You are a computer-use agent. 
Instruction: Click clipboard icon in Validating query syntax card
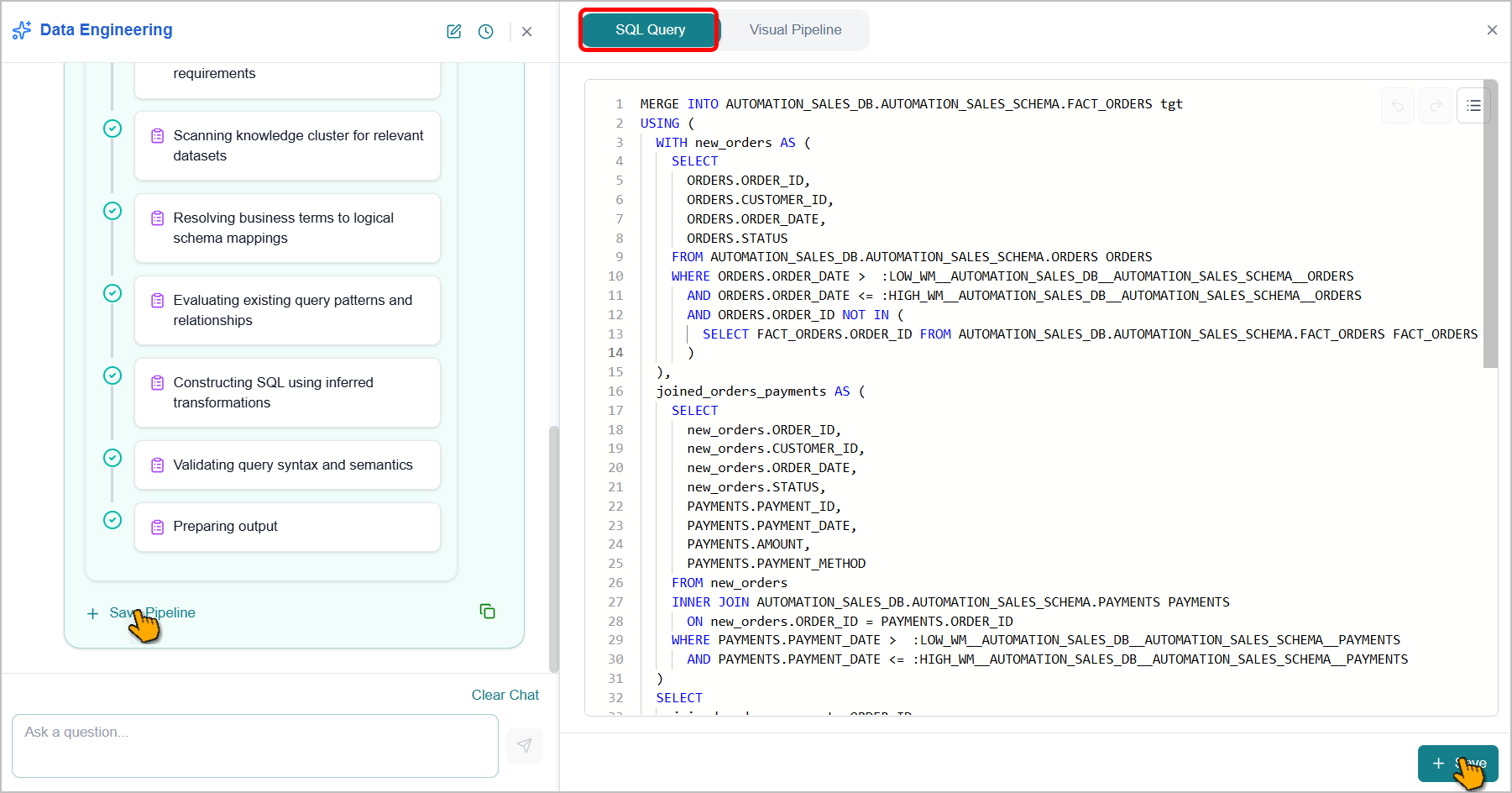[157, 465]
